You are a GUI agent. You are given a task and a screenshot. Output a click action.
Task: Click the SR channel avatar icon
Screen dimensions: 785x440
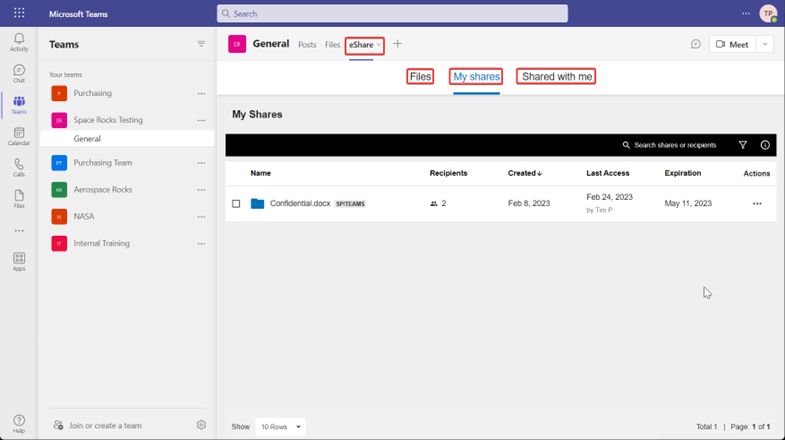pyautogui.click(x=237, y=44)
